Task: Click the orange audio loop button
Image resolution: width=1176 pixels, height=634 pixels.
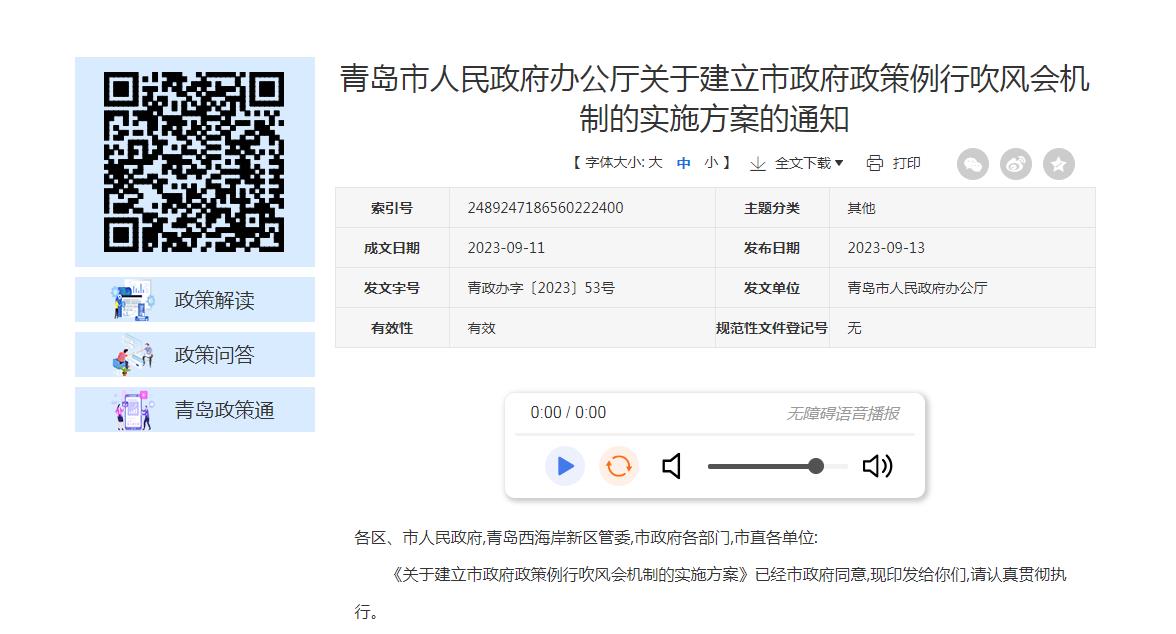Action: pyautogui.click(x=619, y=466)
